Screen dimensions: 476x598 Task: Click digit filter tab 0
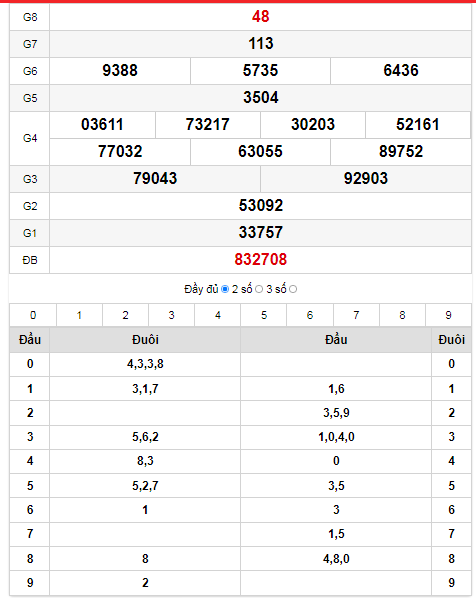[33, 315]
